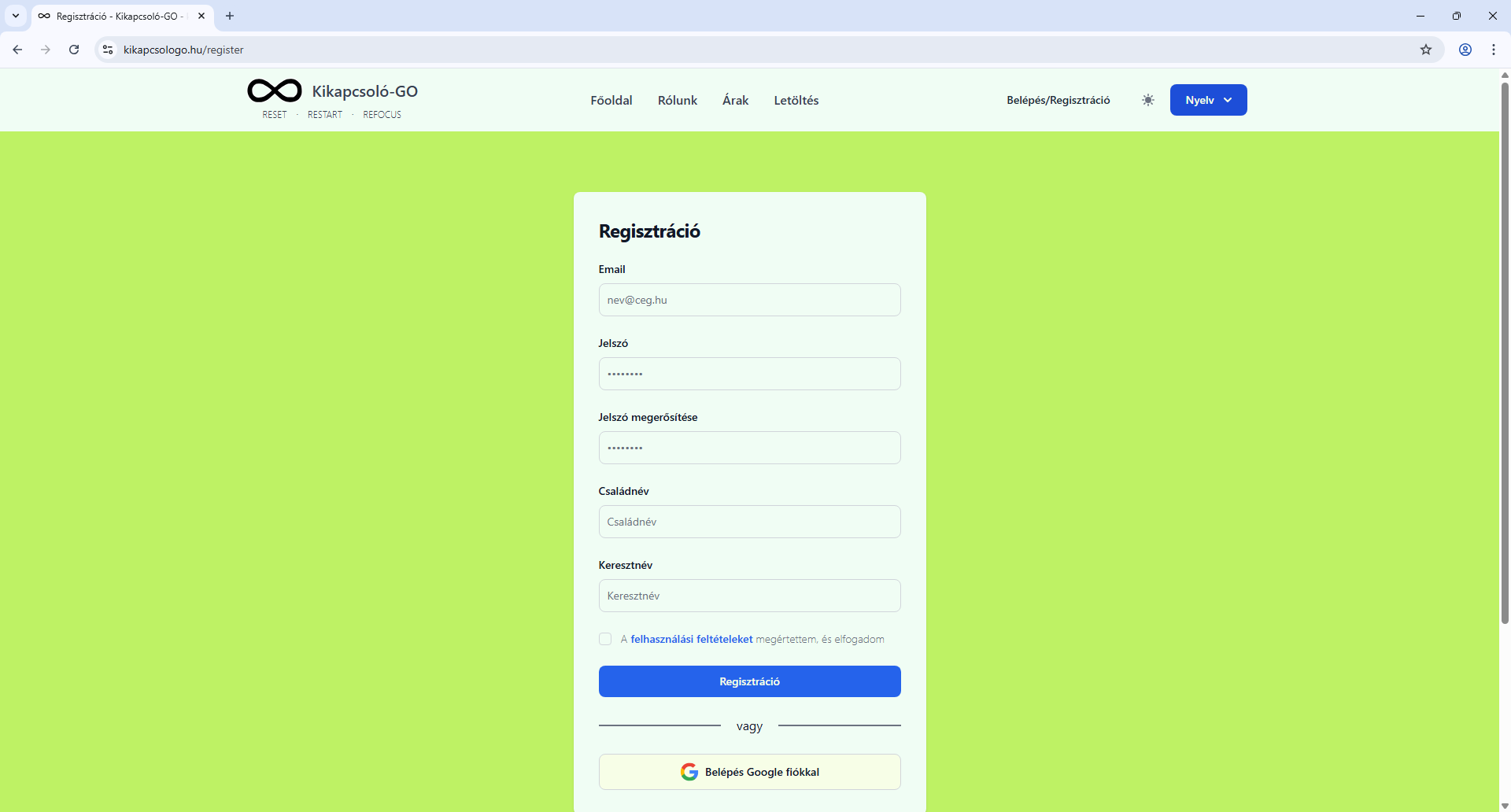Focus the Email input field
Image resolution: width=1511 pixels, height=812 pixels.
749,300
